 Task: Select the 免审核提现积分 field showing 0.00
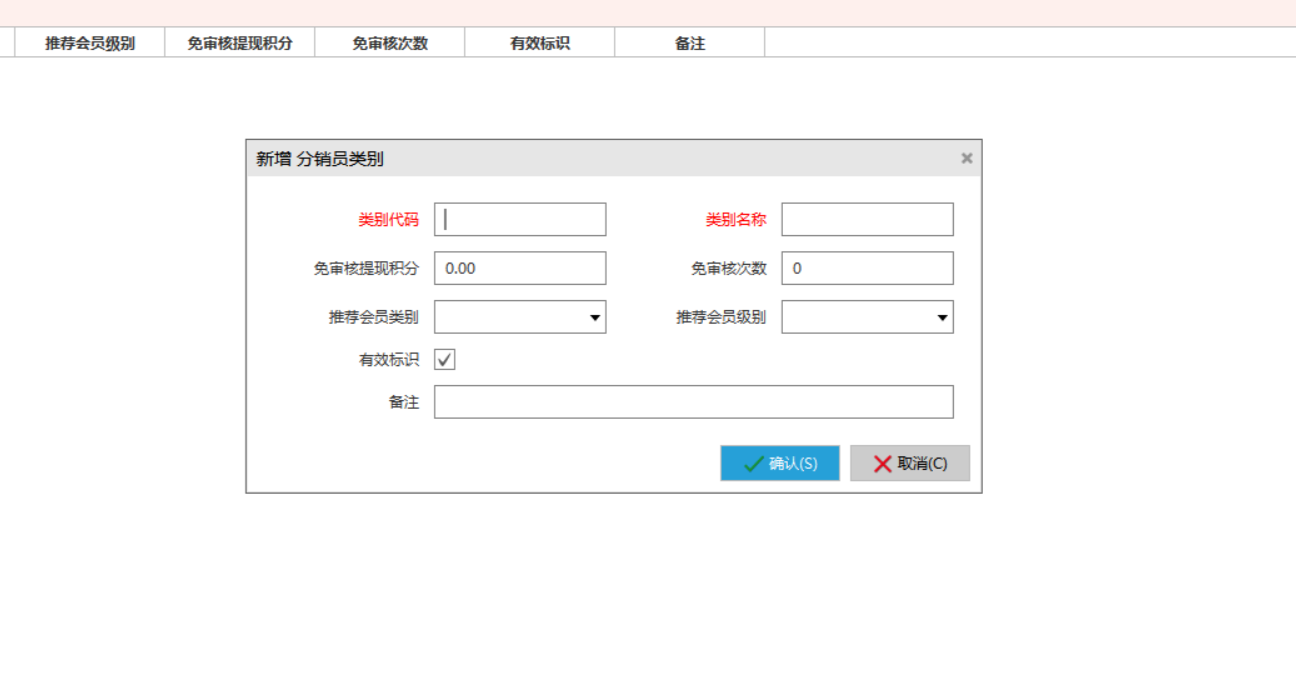[x=520, y=268]
